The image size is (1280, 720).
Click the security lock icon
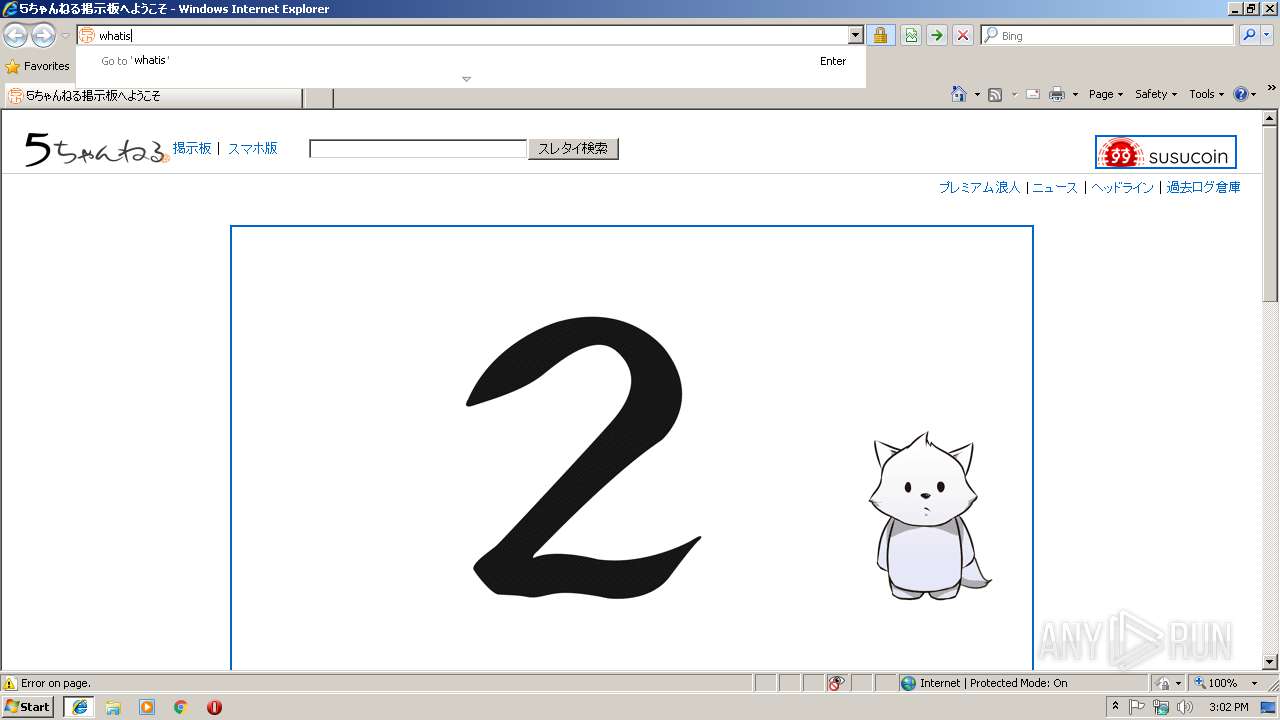(x=880, y=36)
